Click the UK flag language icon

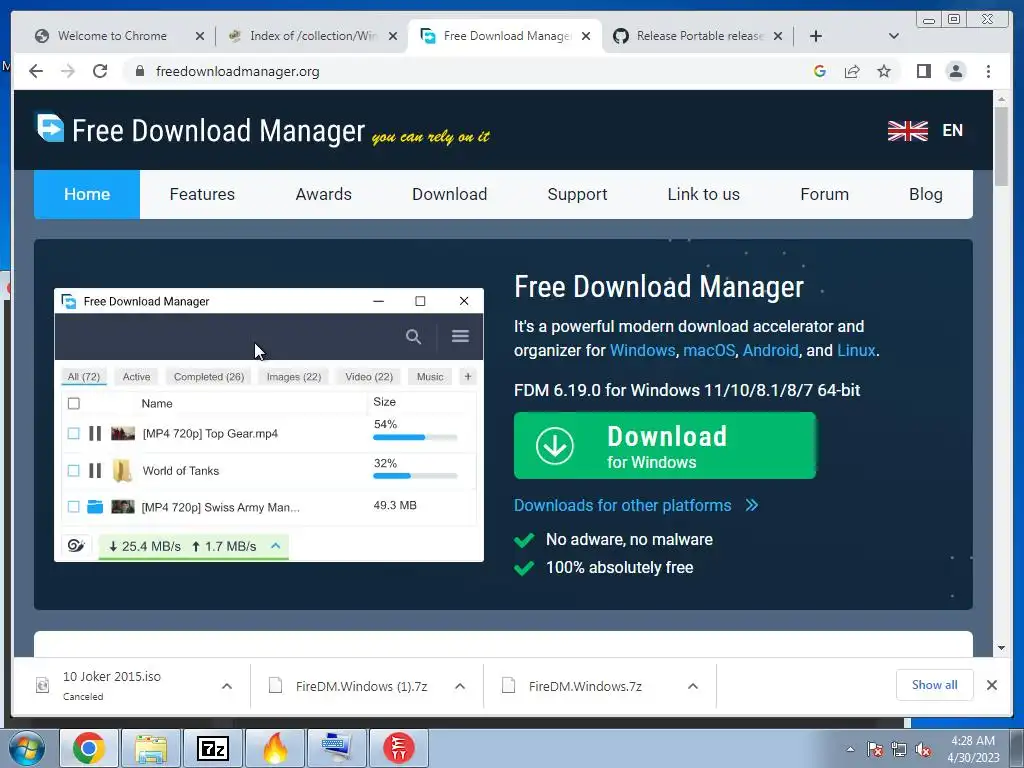click(908, 131)
